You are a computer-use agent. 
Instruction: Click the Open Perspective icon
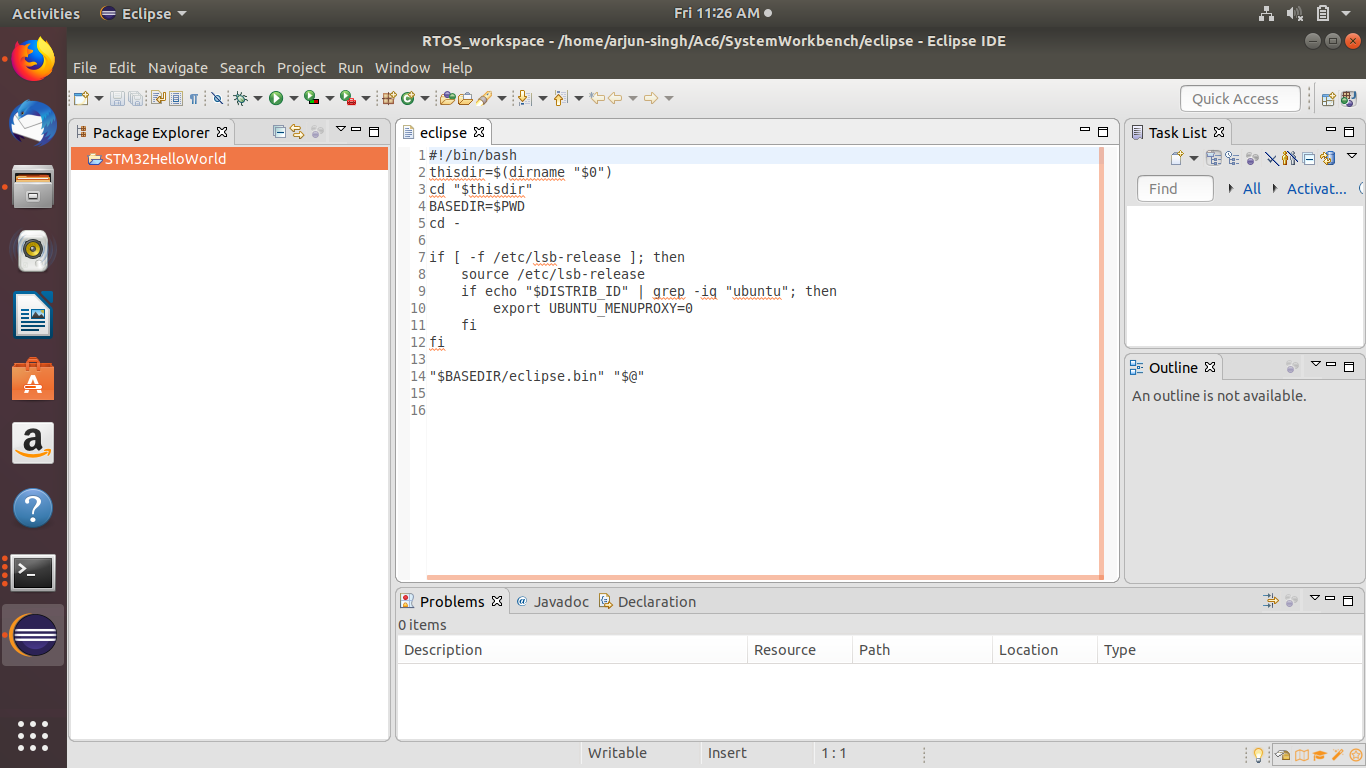click(1328, 99)
